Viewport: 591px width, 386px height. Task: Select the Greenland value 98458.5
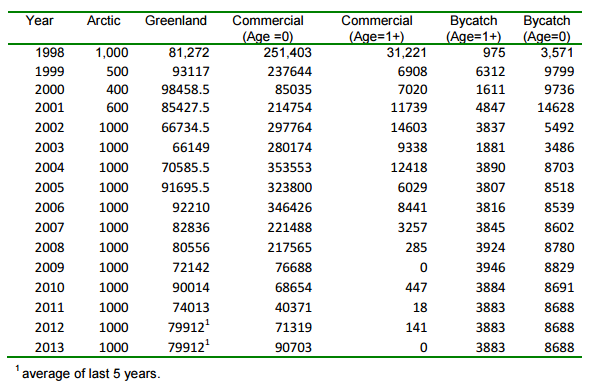[185, 90]
